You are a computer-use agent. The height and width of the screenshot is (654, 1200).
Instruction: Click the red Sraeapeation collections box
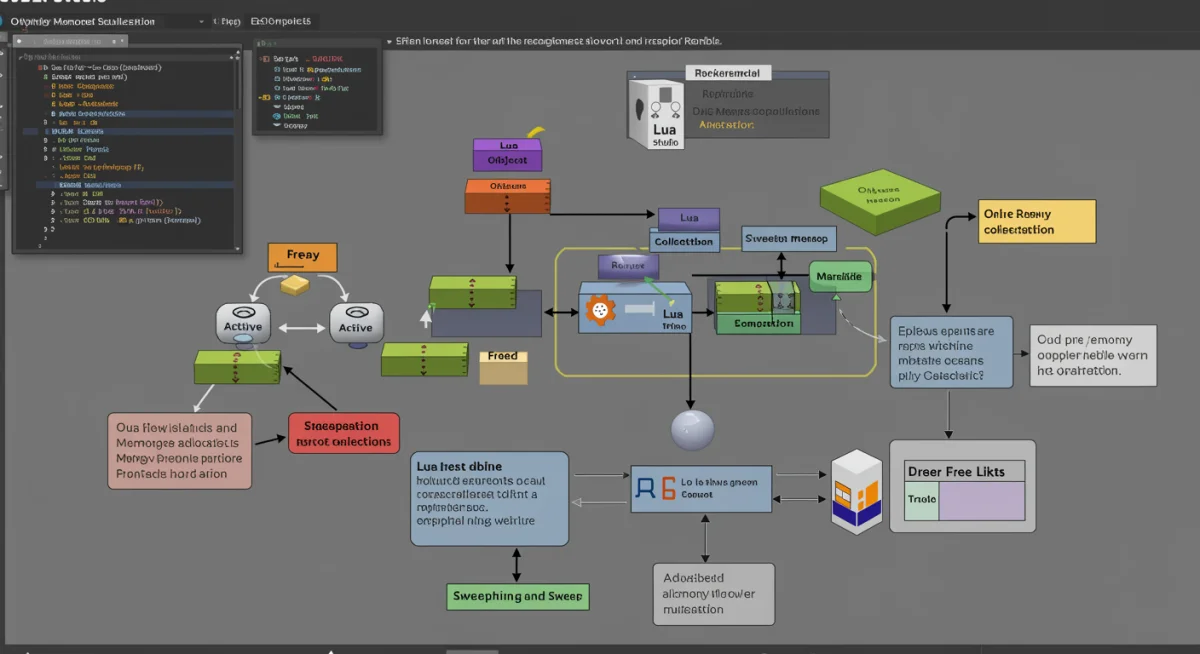click(x=344, y=435)
